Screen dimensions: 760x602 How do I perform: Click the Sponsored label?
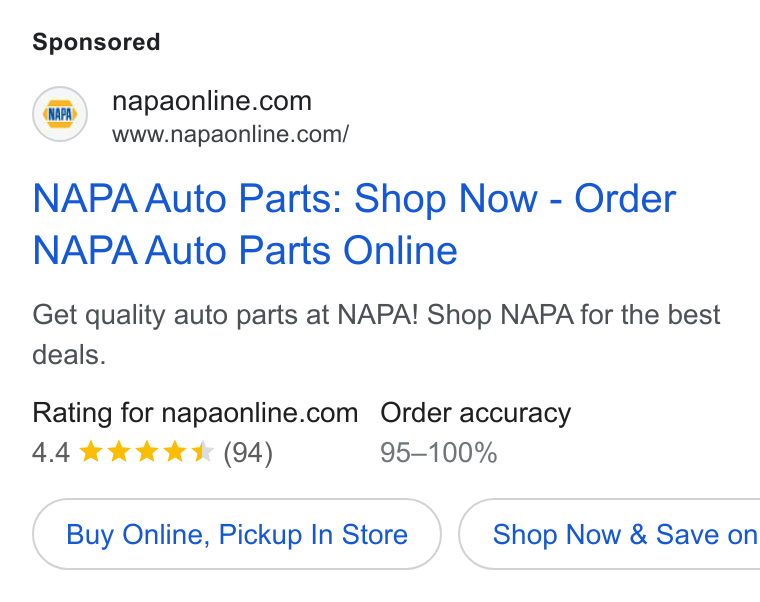(x=96, y=42)
